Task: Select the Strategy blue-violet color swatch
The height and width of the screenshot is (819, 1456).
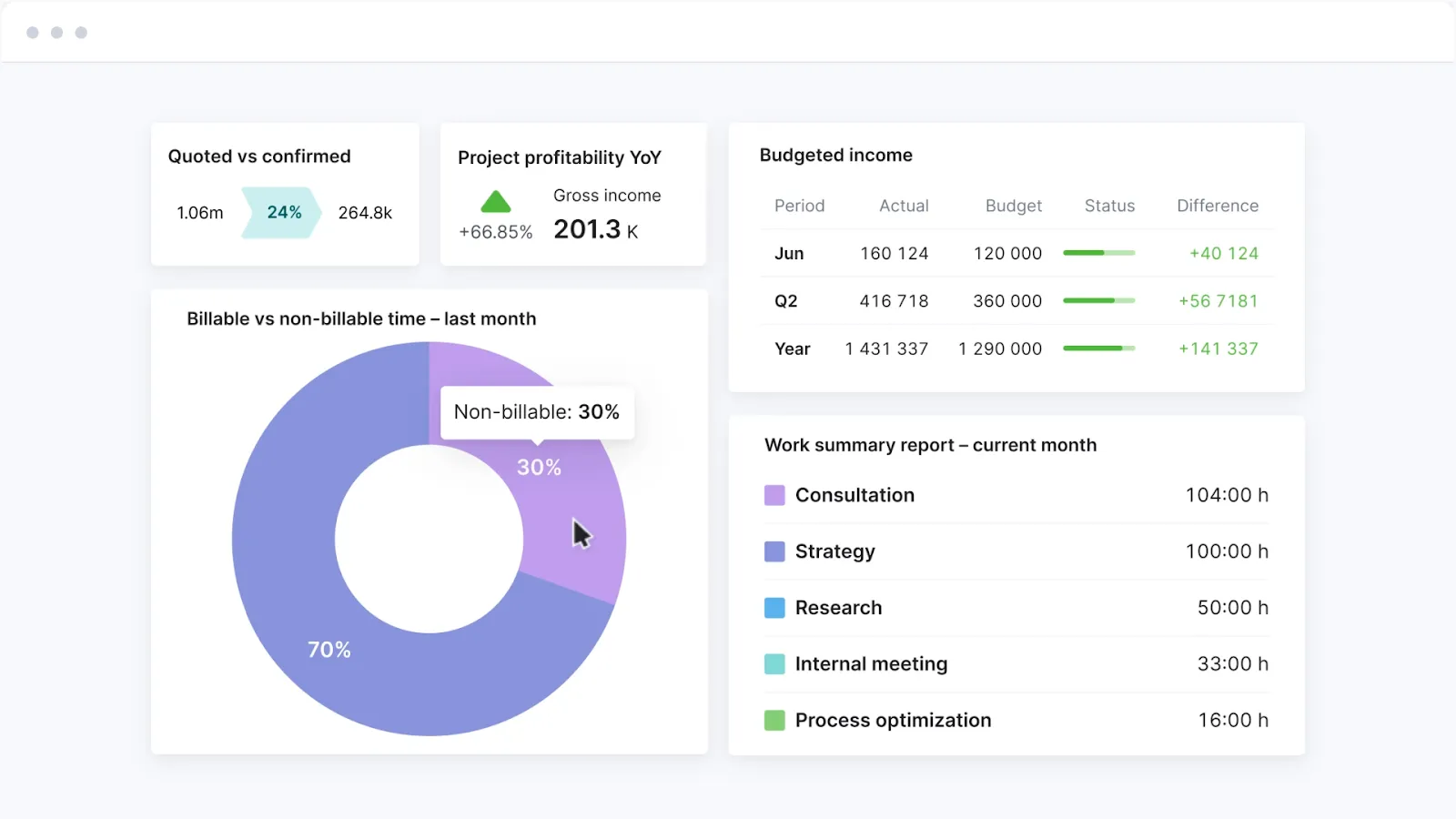Action: click(774, 551)
